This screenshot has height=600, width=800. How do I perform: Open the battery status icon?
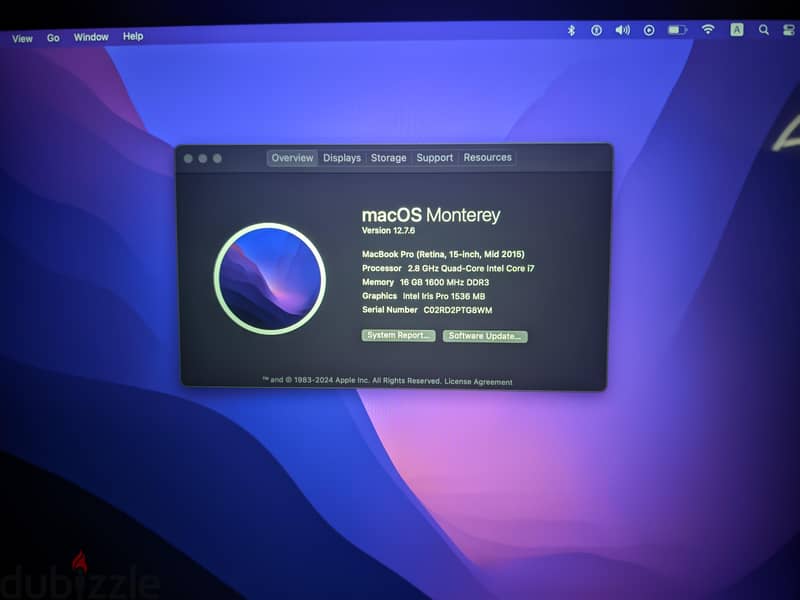tap(678, 30)
